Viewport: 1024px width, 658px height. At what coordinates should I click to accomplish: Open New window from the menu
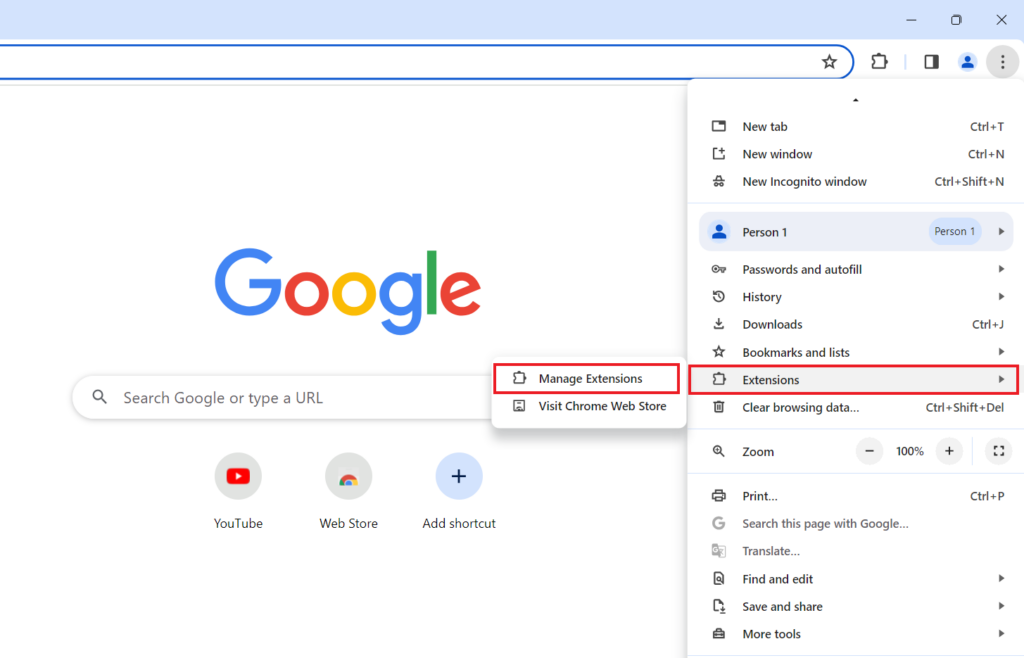pos(856,154)
